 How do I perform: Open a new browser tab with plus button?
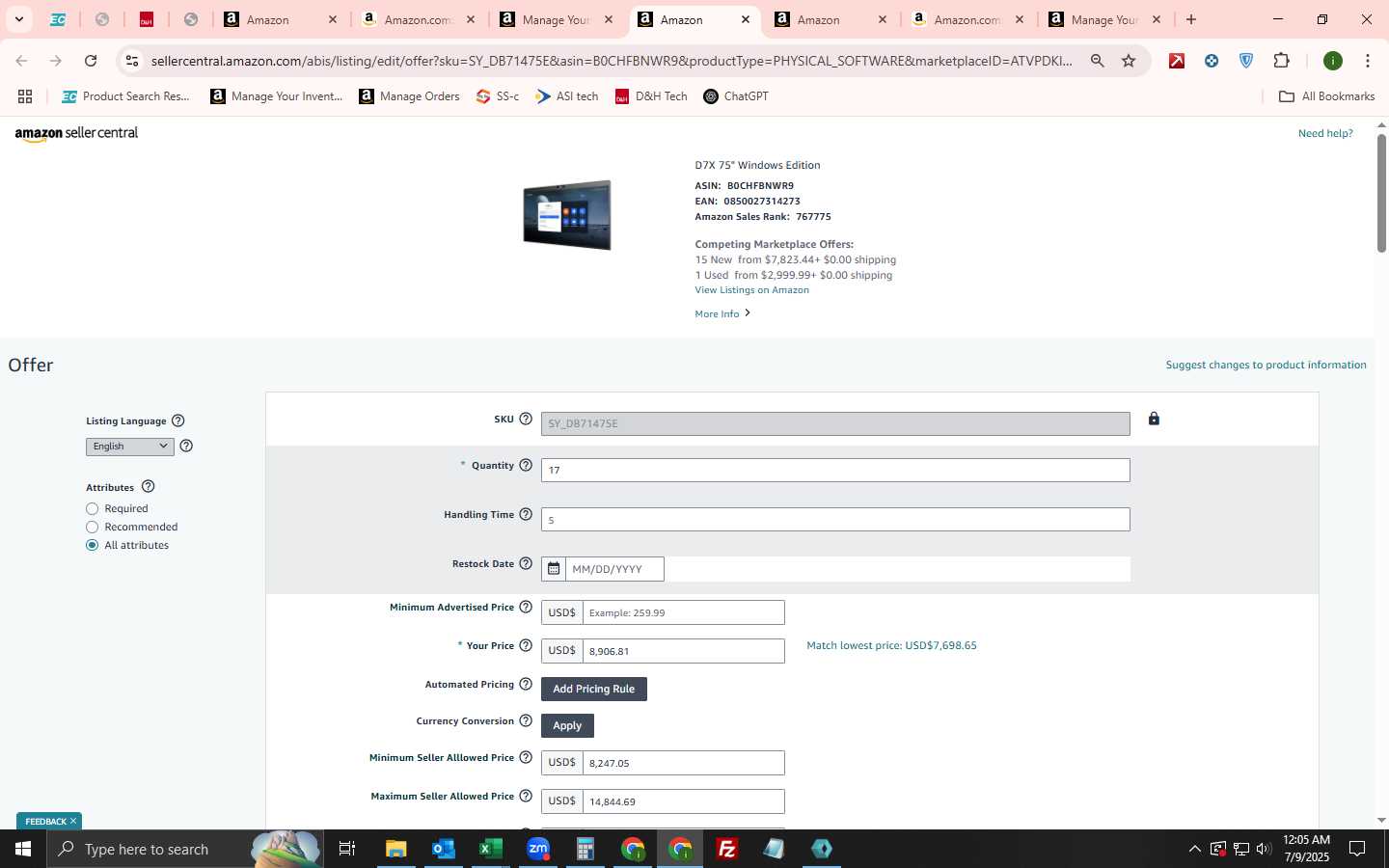1191,19
